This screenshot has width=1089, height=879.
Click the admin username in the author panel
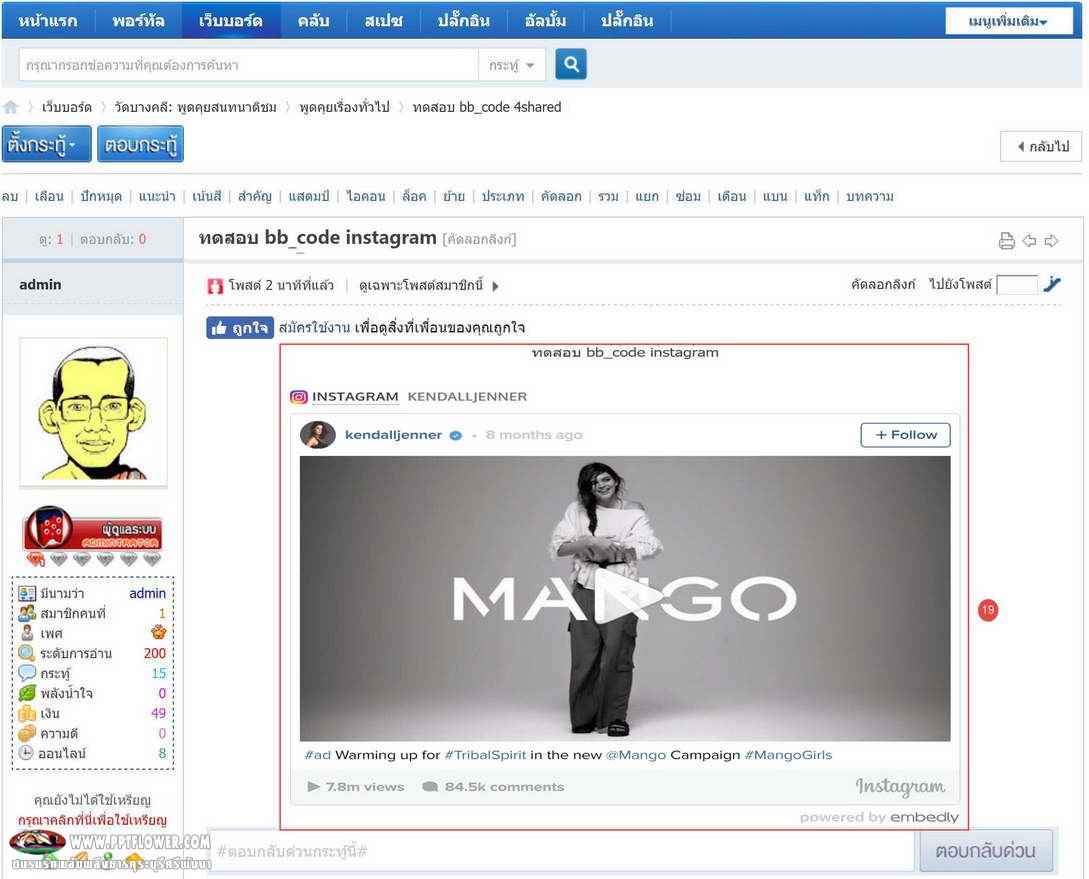[40, 285]
